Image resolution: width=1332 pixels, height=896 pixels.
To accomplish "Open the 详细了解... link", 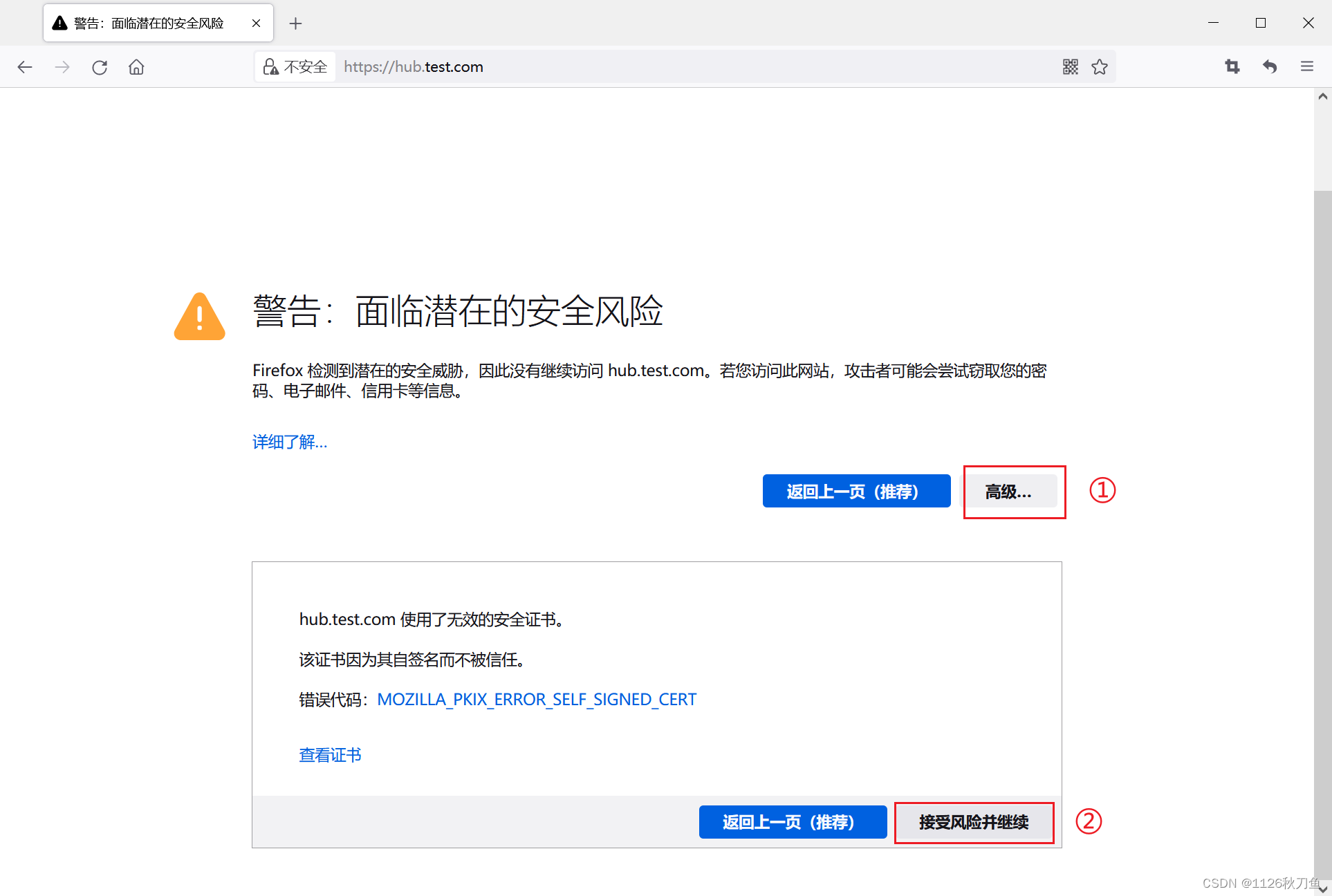I will [290, 442].
